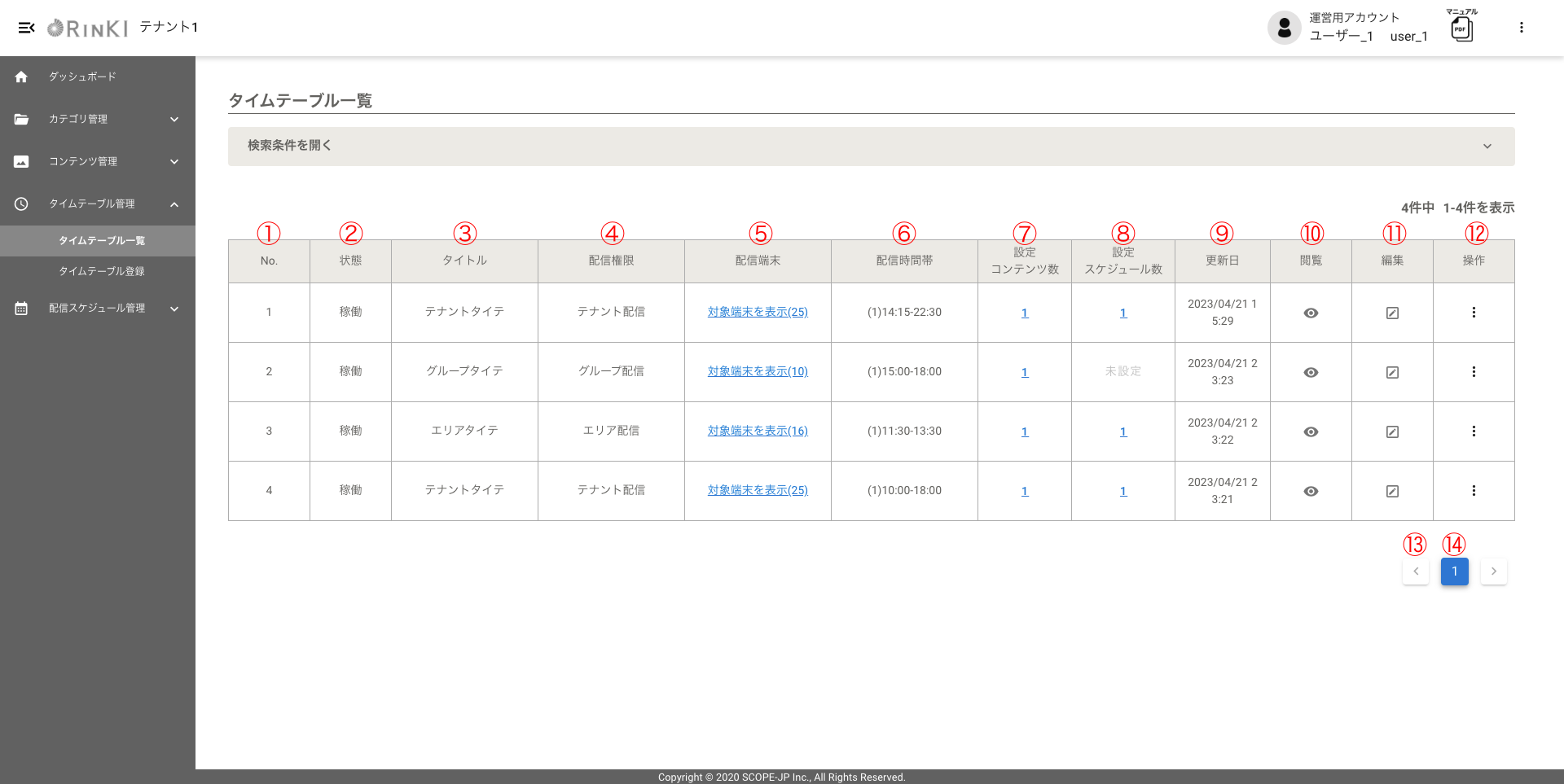This screenshot has width=1564, height=784.
Task: Open タイムテーブル登録 in the sidebar
Action: click(x=102, y=271)
